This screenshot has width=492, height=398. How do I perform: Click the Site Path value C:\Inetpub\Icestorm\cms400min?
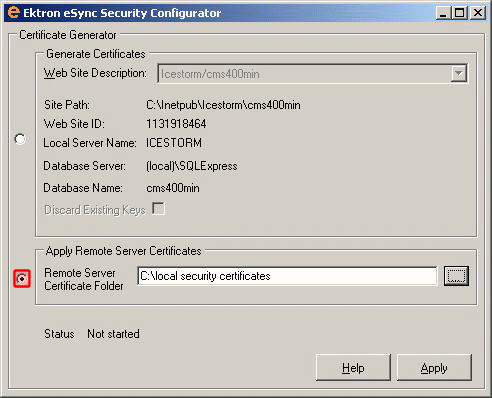(x=223, y=105)
